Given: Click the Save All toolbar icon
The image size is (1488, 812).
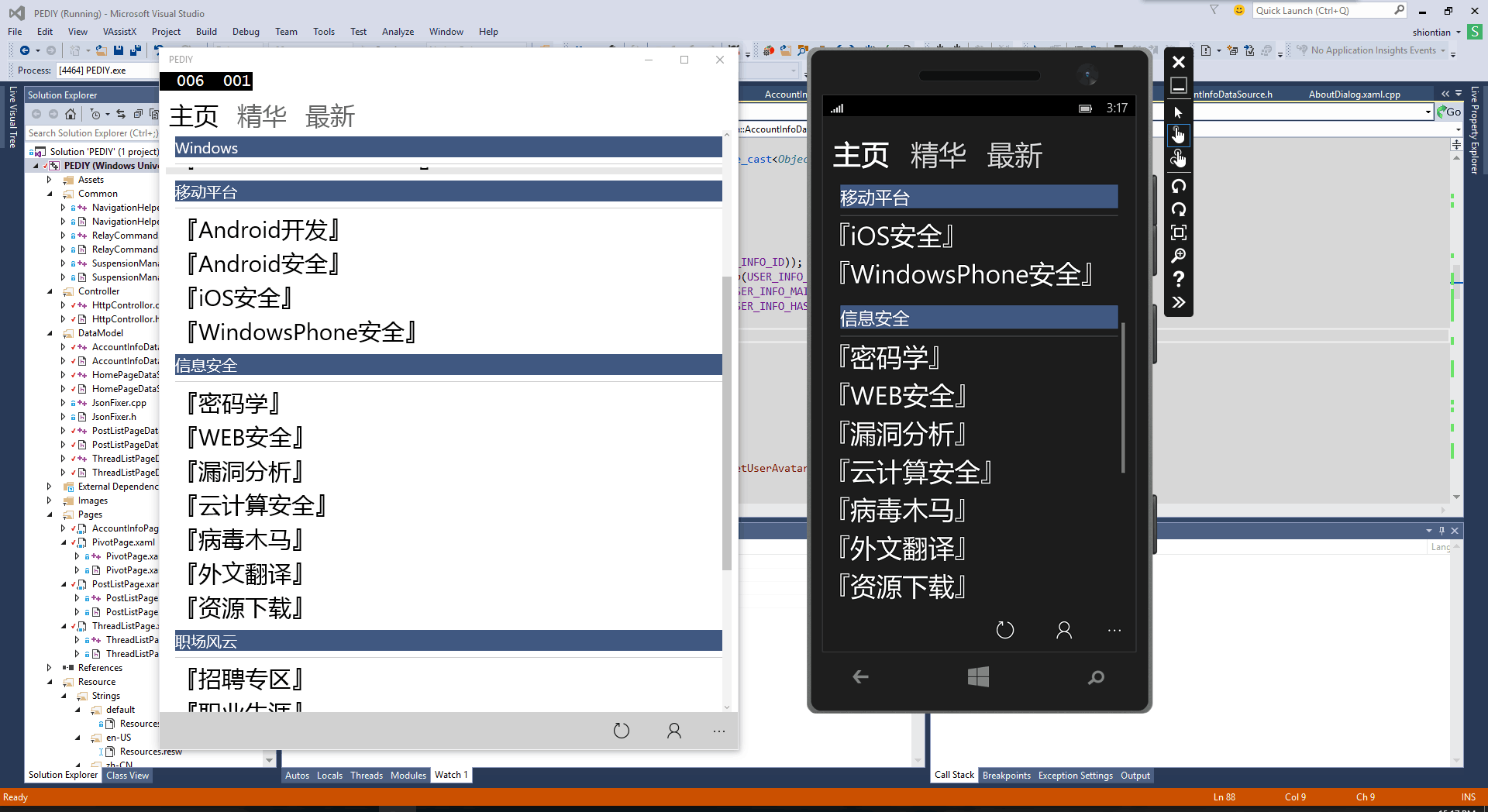Looking at the screenshot, I should [x=135, y=50].
